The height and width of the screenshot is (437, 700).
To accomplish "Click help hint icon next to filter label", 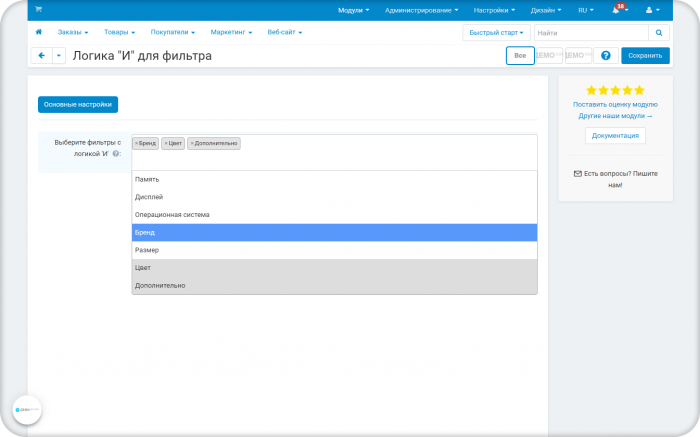I will 116,154.
